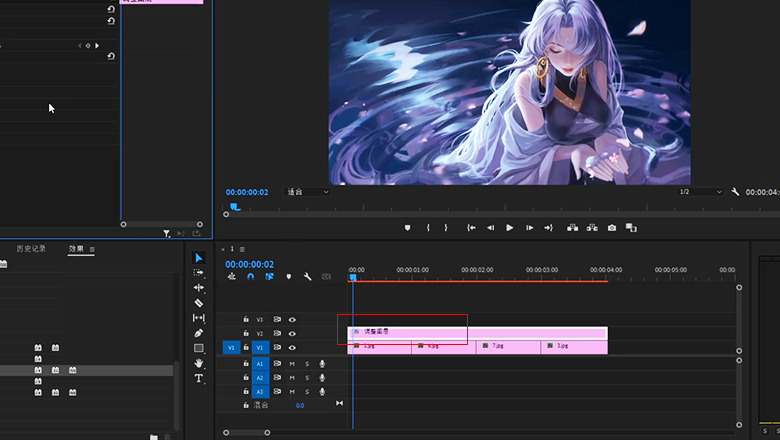The image size is (780, 440).
Task: Click mix track volume value 0.0
Action: [x=300, y=406]
